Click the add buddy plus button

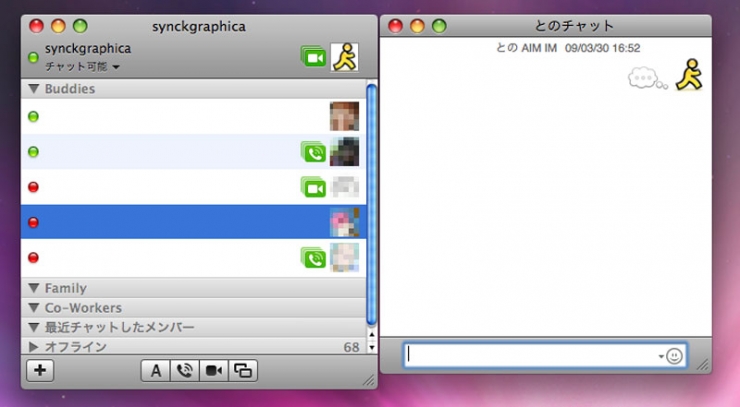point(40,370)
